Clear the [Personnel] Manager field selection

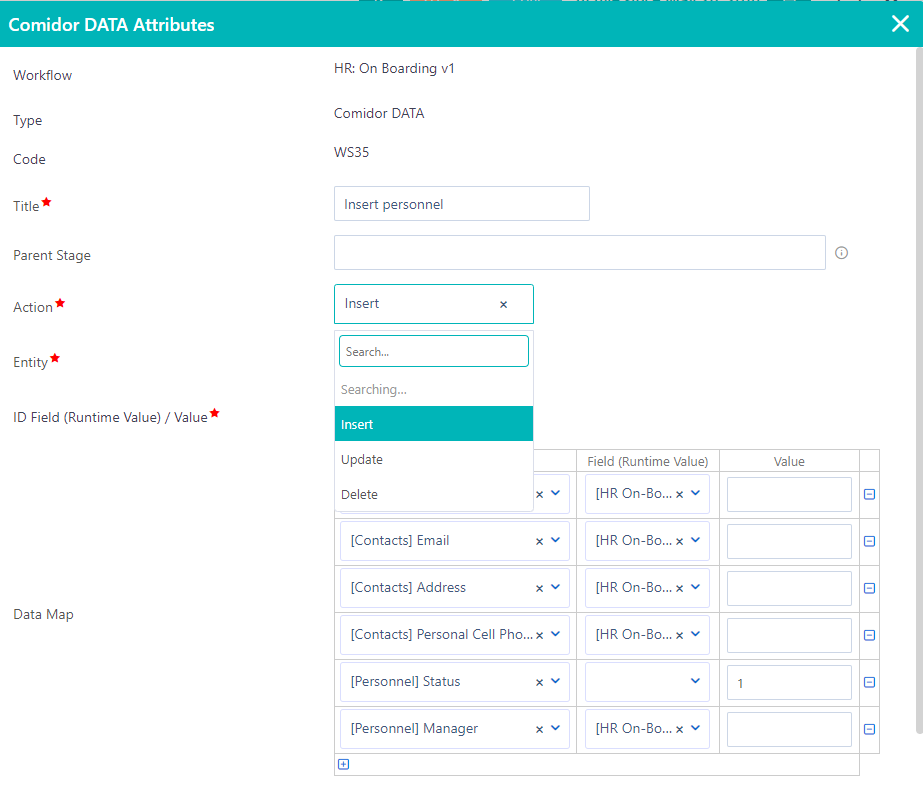[539, 728]
